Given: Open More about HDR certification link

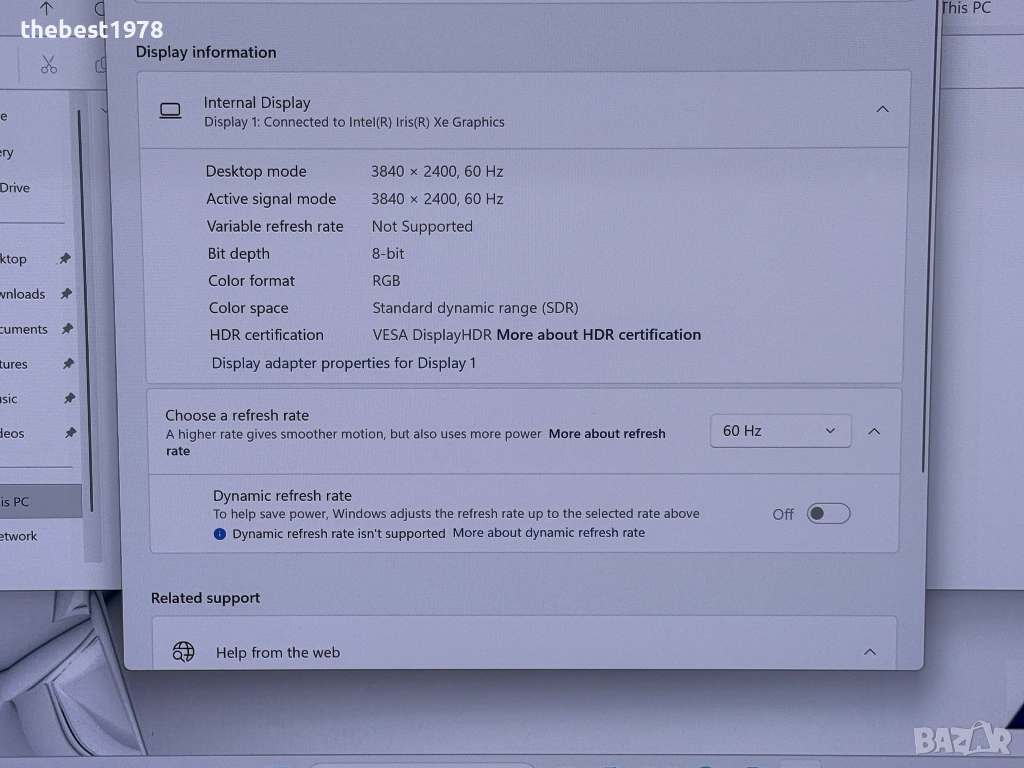Looking at the screenshot, I should tap(598, 335).
